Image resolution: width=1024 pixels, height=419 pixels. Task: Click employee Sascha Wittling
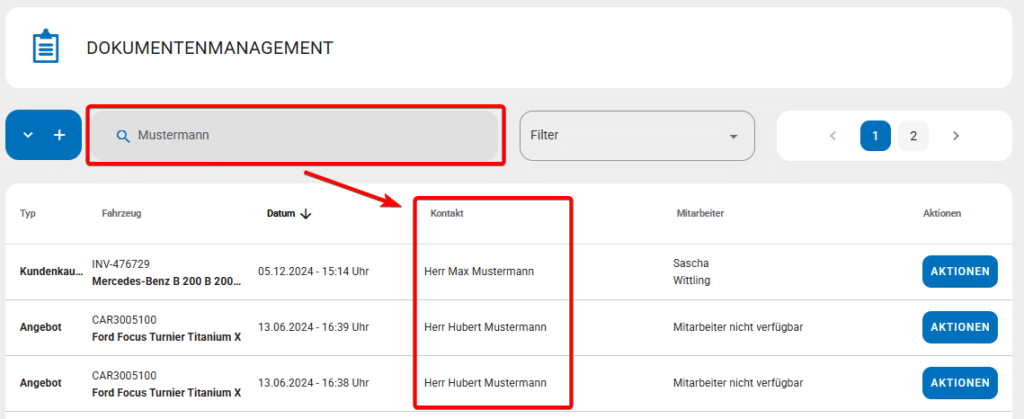tap(692, 272)
